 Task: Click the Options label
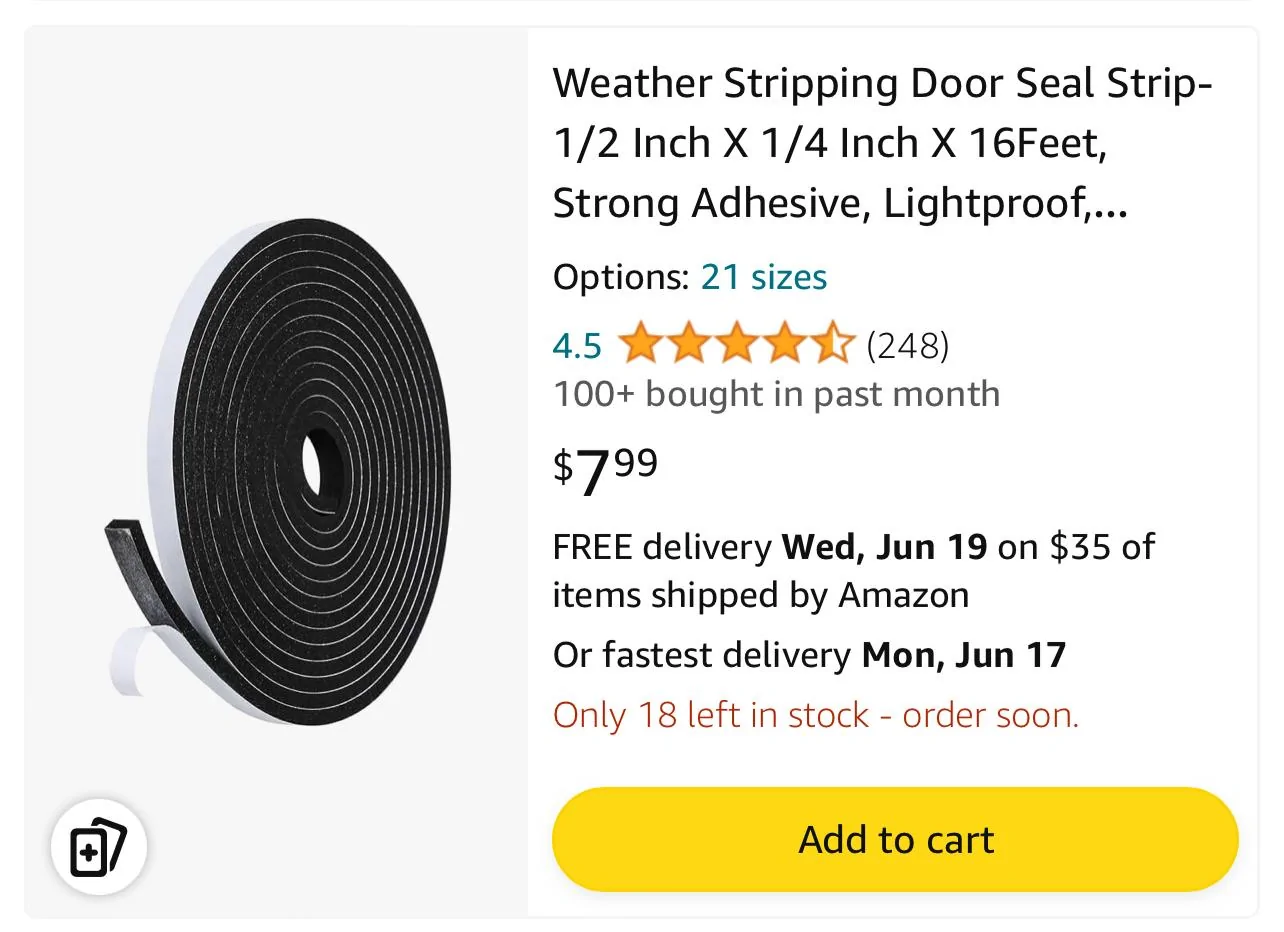(621, 277)
